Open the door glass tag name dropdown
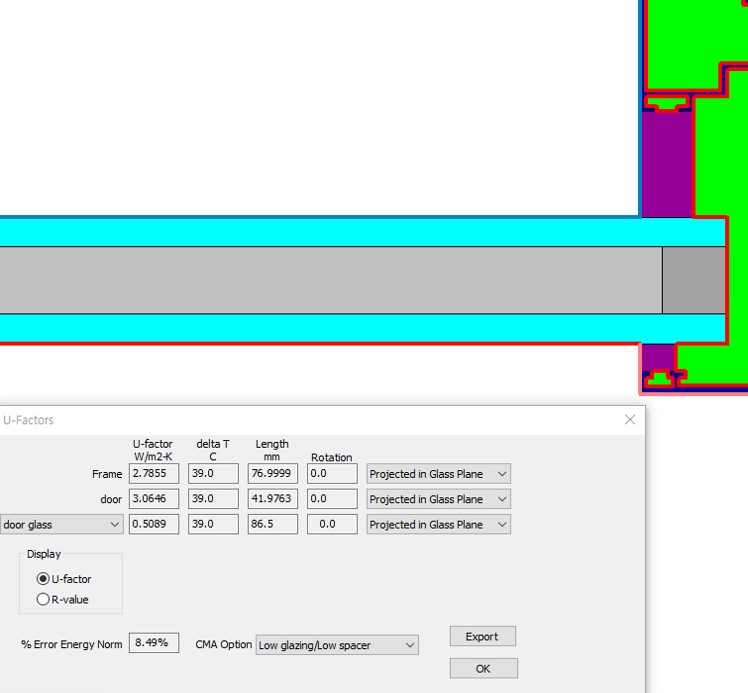The image size is (748, 693). [x=61, y=524]
